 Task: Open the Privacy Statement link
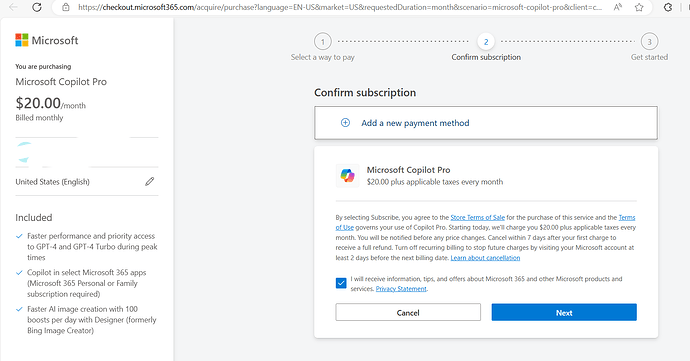[401, 289]
